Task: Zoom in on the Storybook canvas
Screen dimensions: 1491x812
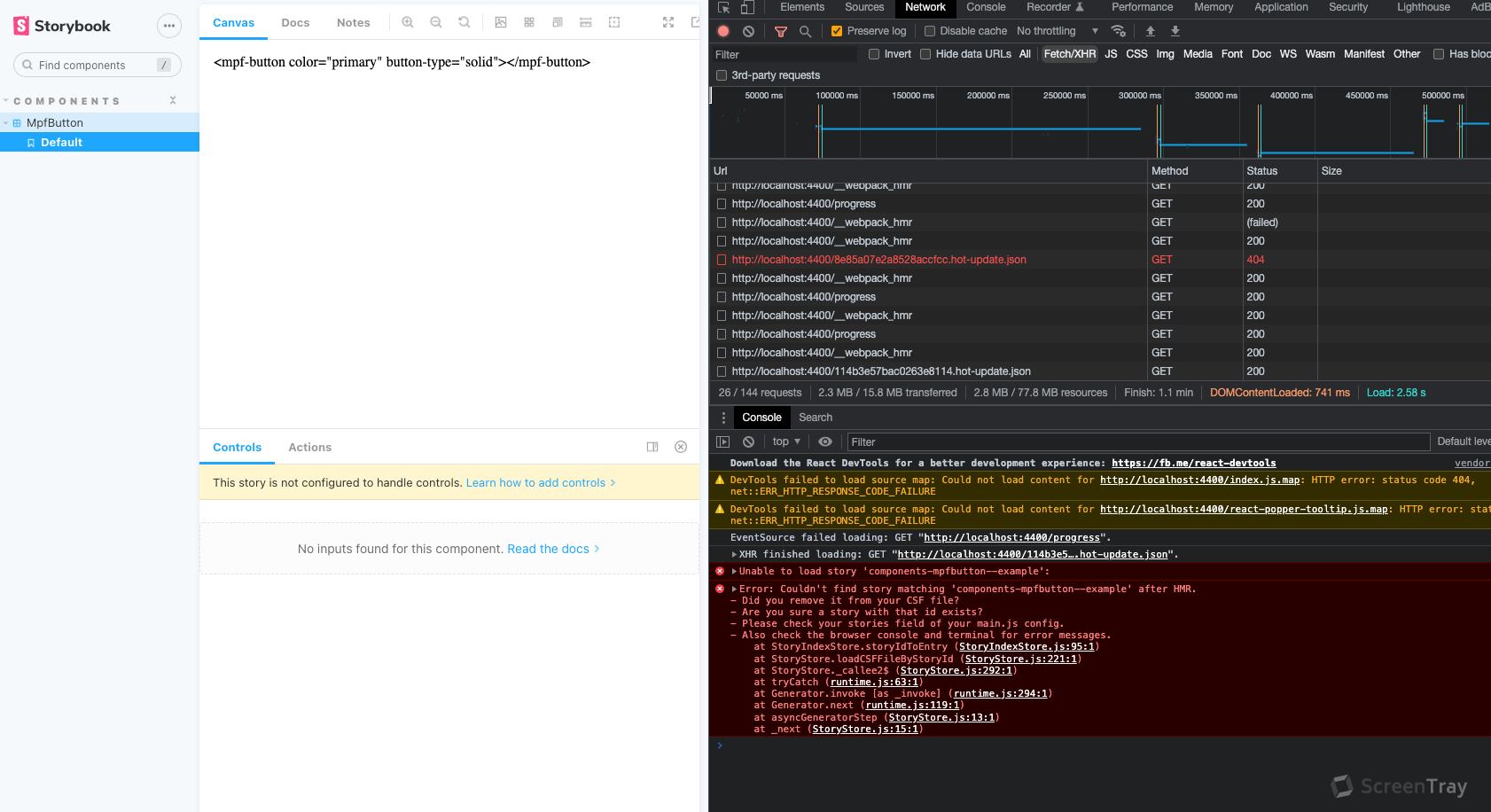Action: pyautogui.click(x=407, y=22)
